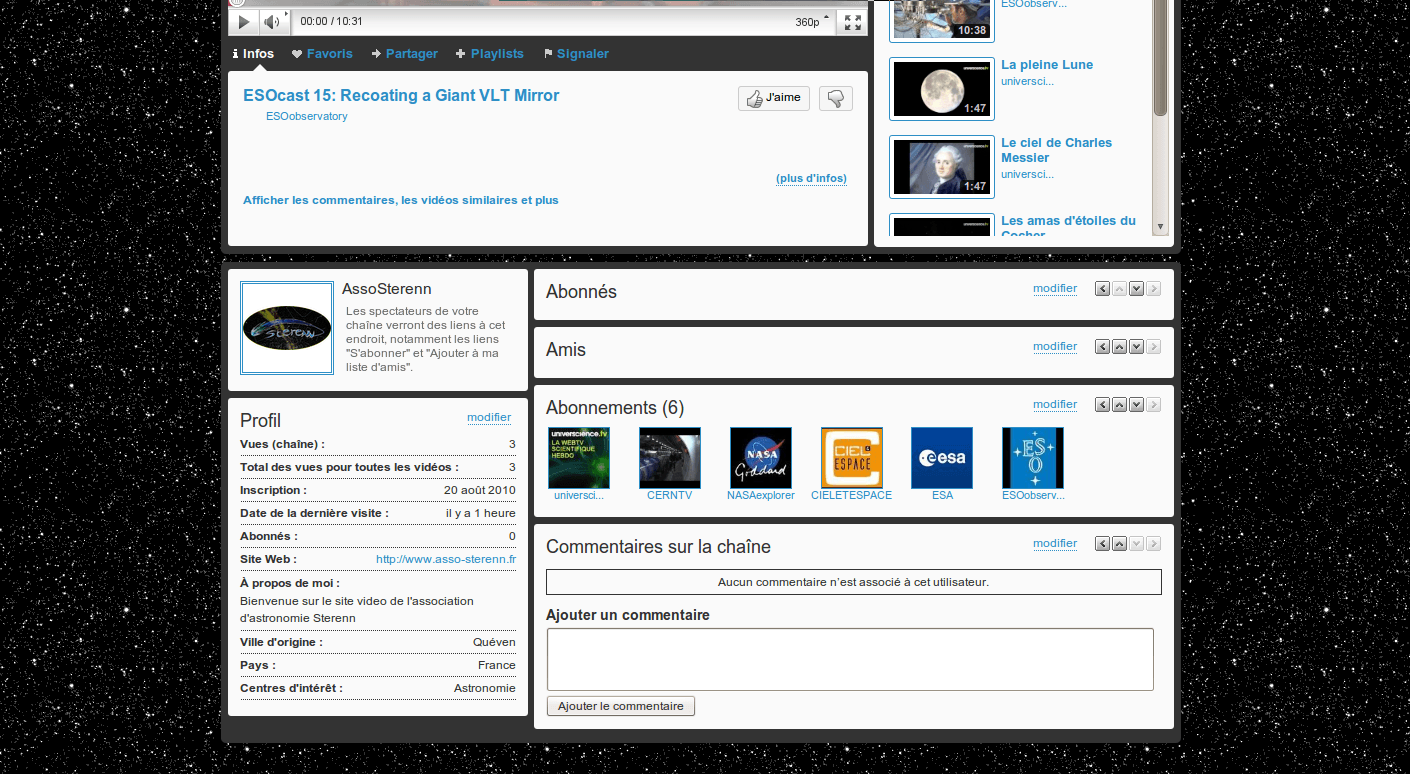Mute the video player volume

click(x=272, y=22)
